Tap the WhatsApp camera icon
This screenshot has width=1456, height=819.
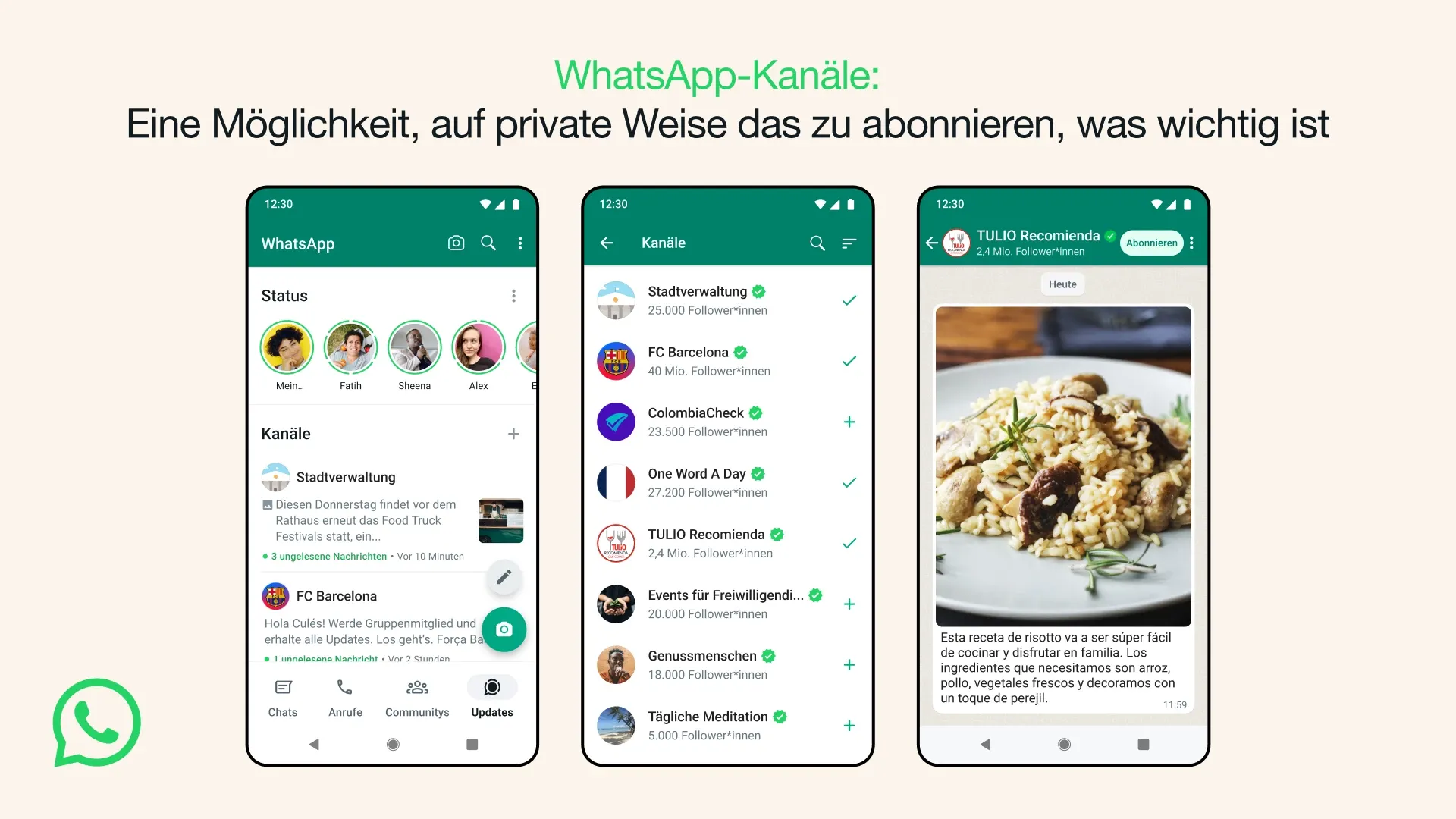pyautogui.click(x=454, y=243)
